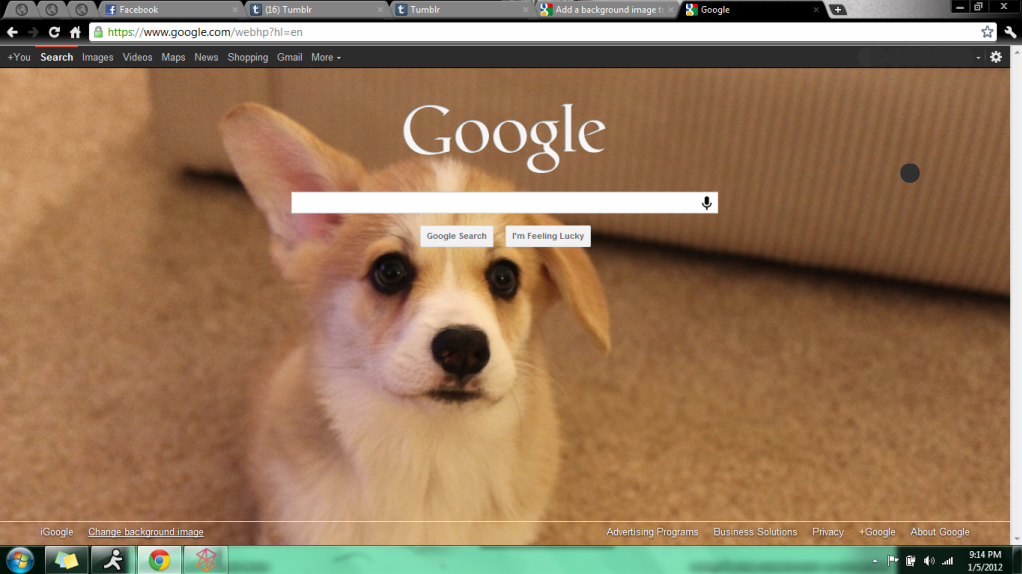This screenshot has height=574, width=1022.
Task: Go to the home page icon
Action: [75, 32]
